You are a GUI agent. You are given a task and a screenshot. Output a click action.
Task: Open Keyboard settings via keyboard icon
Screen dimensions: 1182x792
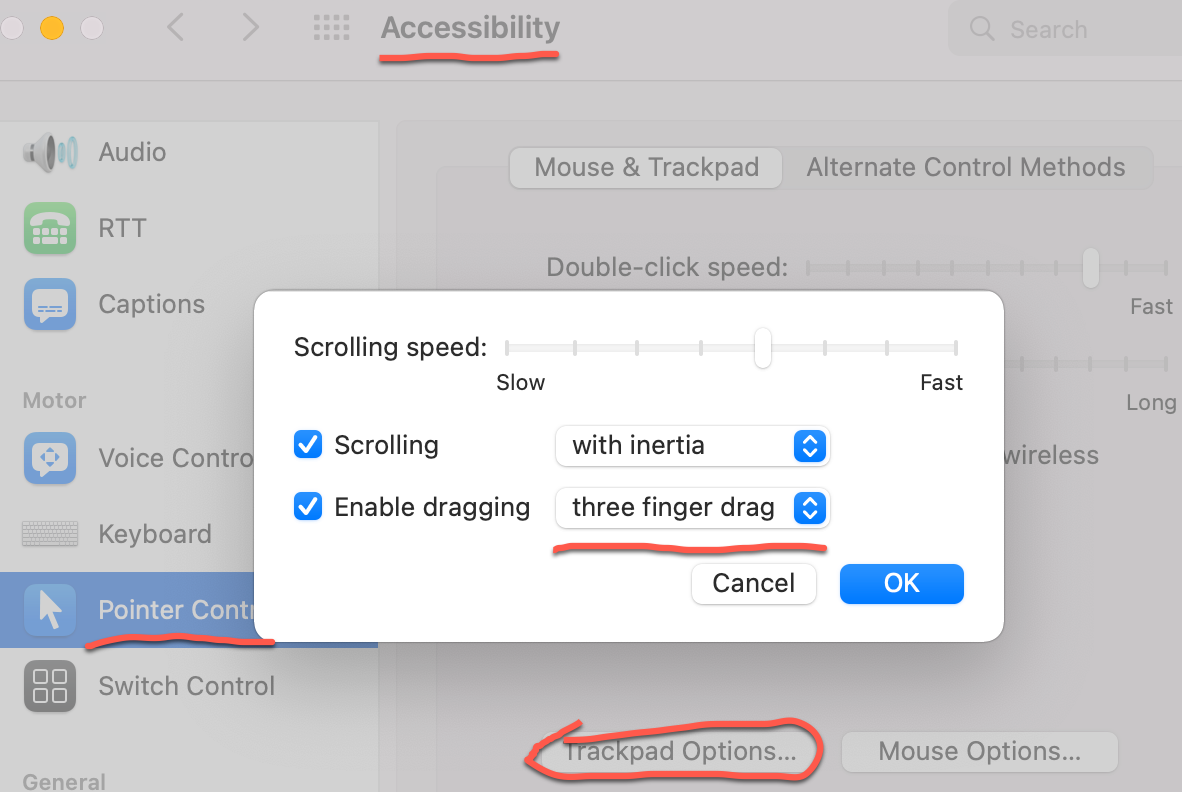[50, 534]
